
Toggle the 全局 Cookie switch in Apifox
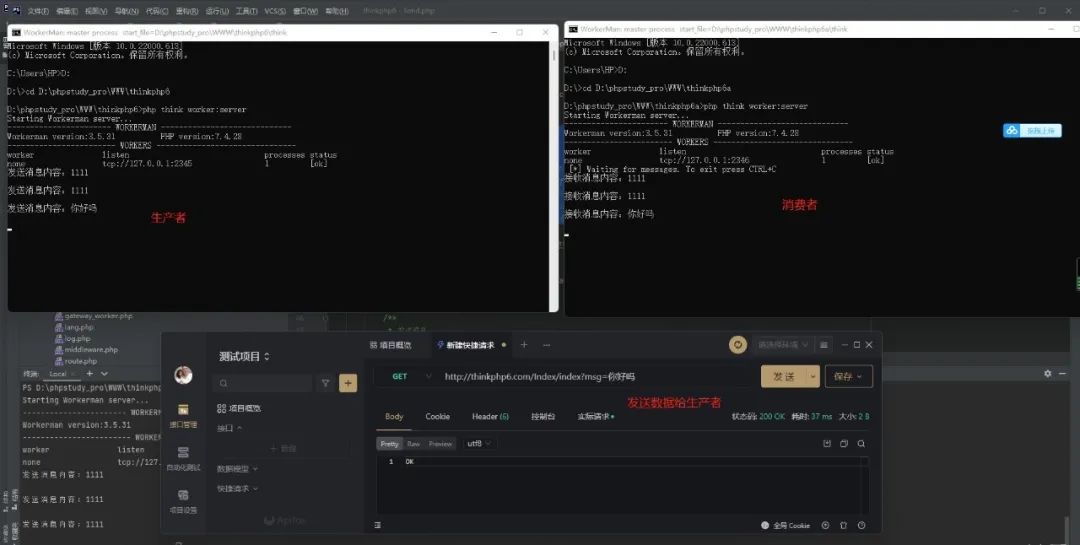(765, 525)
